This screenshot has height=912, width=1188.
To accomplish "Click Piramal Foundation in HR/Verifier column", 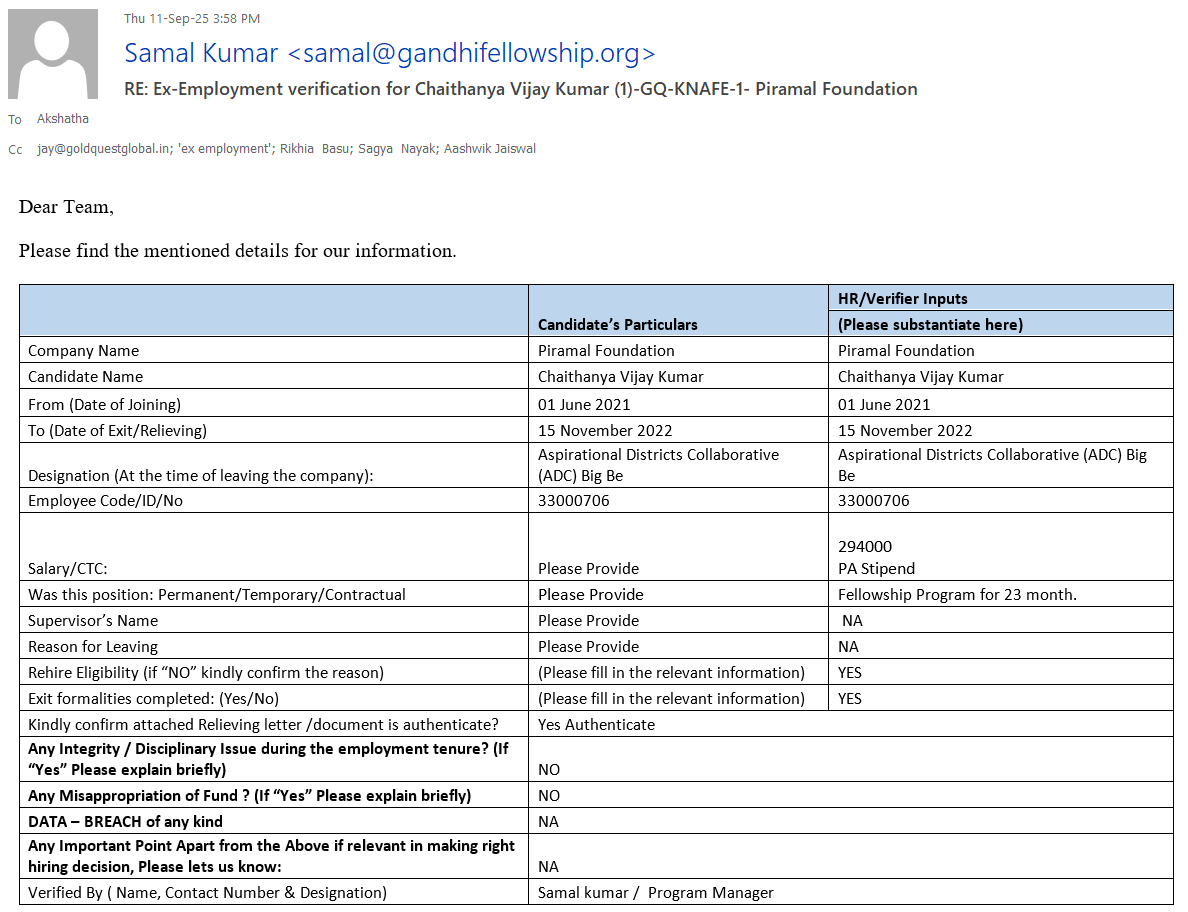I will point(906,351).
